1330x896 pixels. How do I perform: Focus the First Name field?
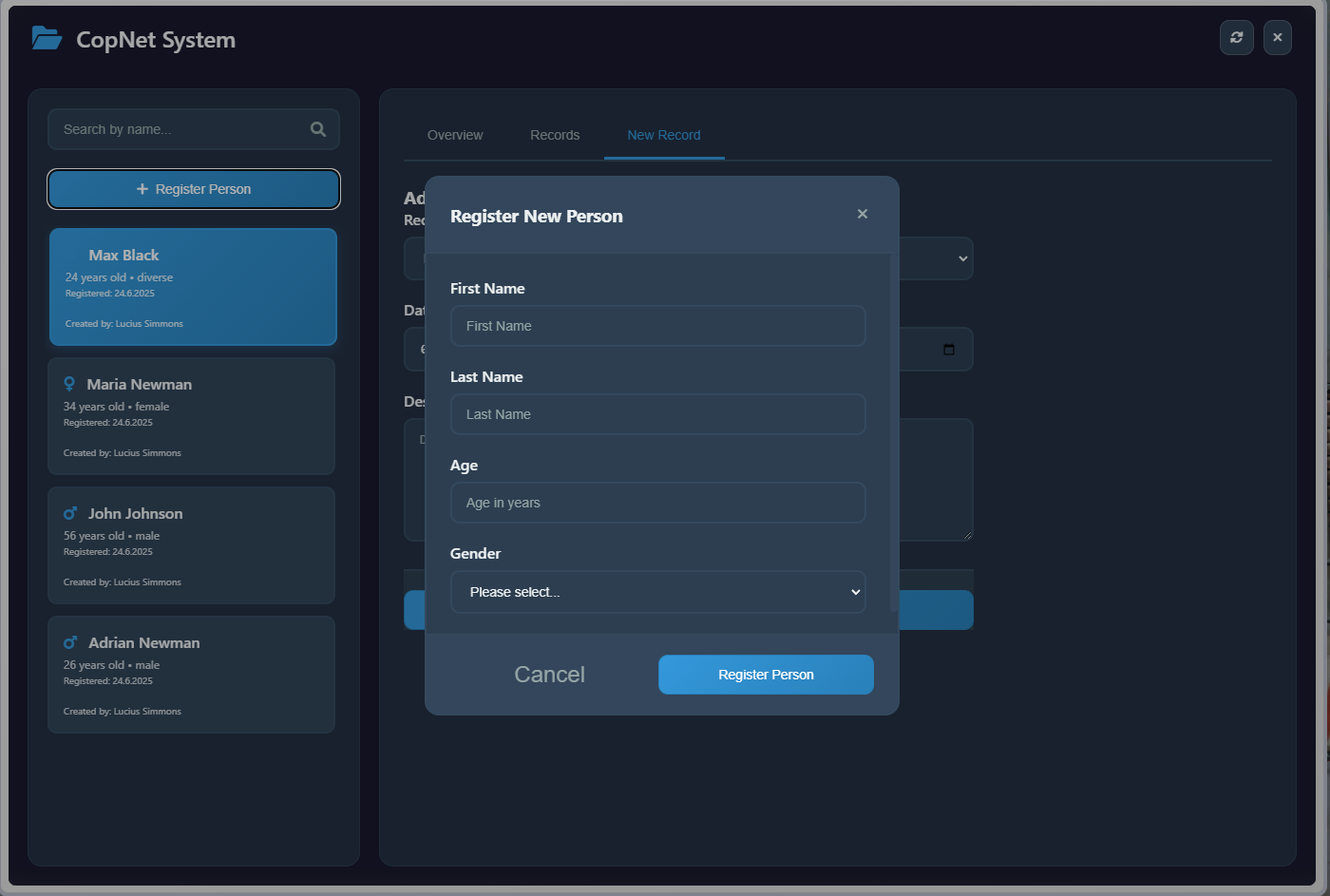click(x=657, y=326)
